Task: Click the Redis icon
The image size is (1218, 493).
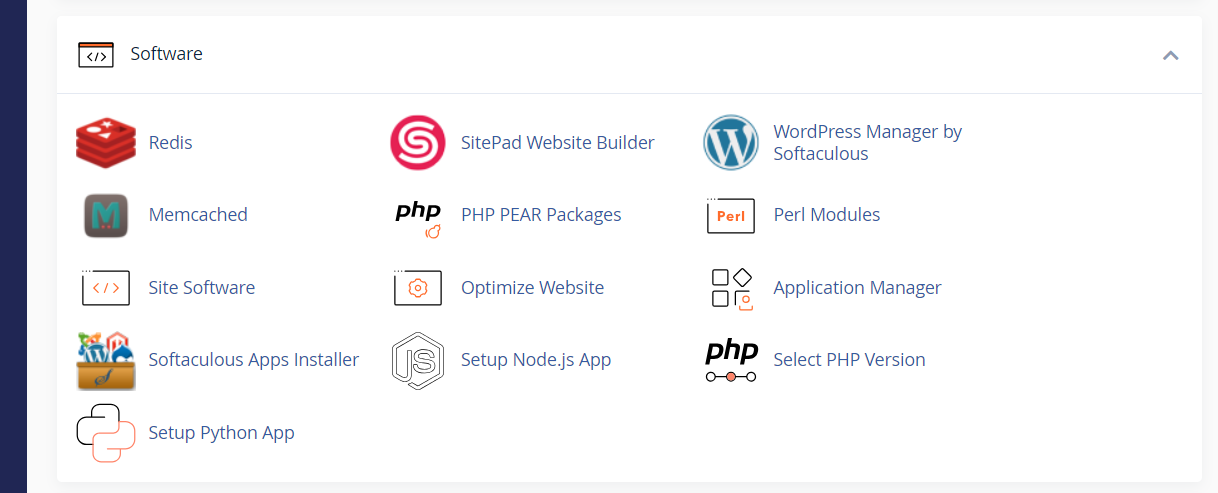Action: pyautogui.click(x=105, y=143)
